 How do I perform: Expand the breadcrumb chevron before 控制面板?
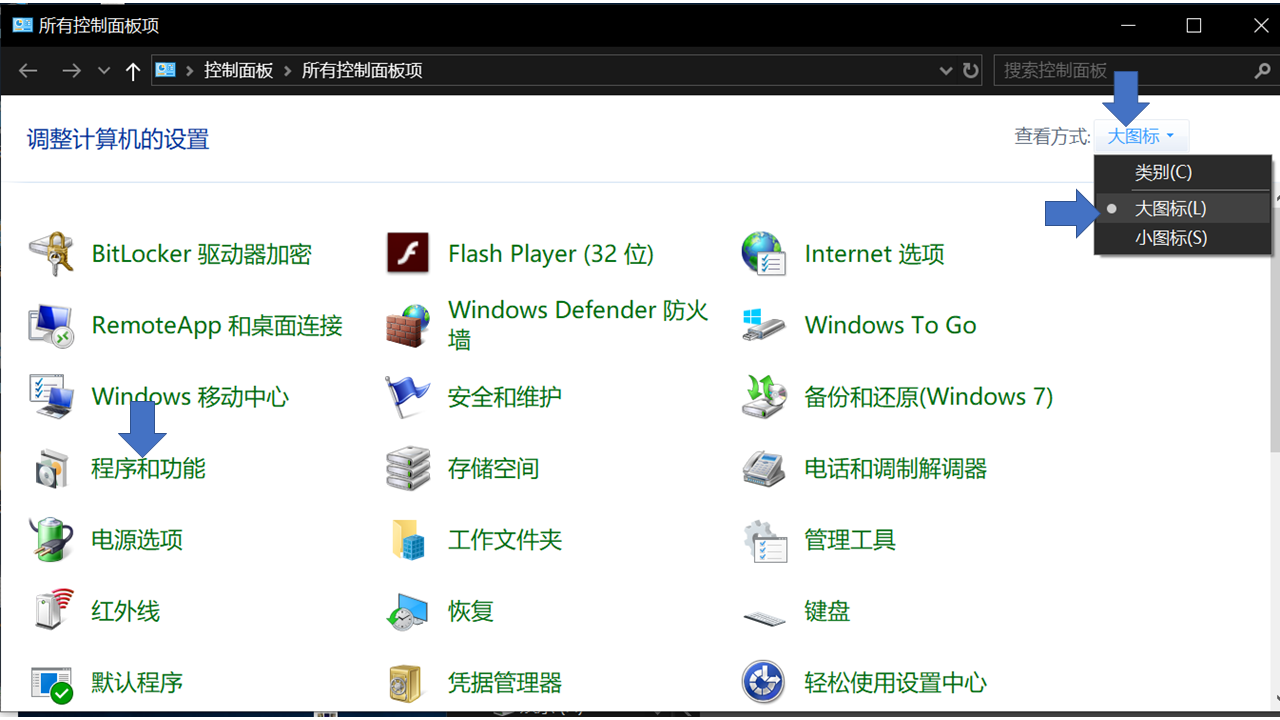[190, 71]
